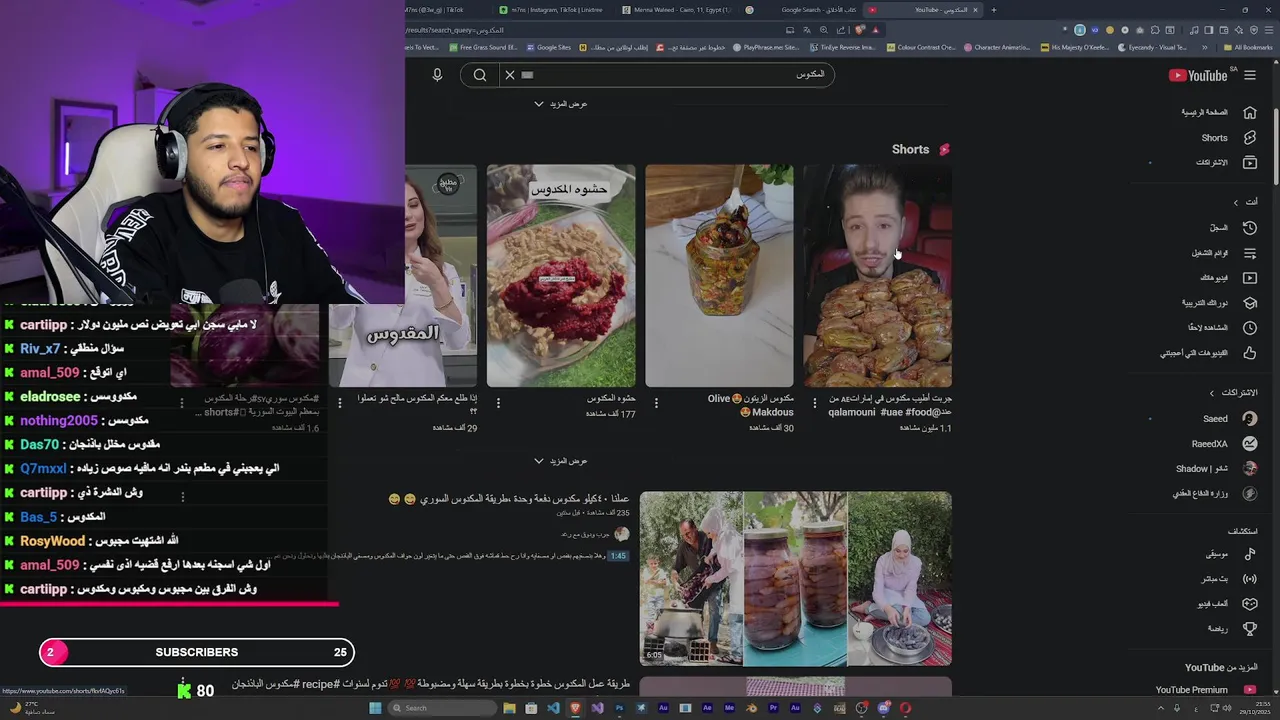The width and height of the screenshot is (1280, 720).
Task: Open Free Grass Sound Ef... bookmark
Action: (x=482, y=47)
